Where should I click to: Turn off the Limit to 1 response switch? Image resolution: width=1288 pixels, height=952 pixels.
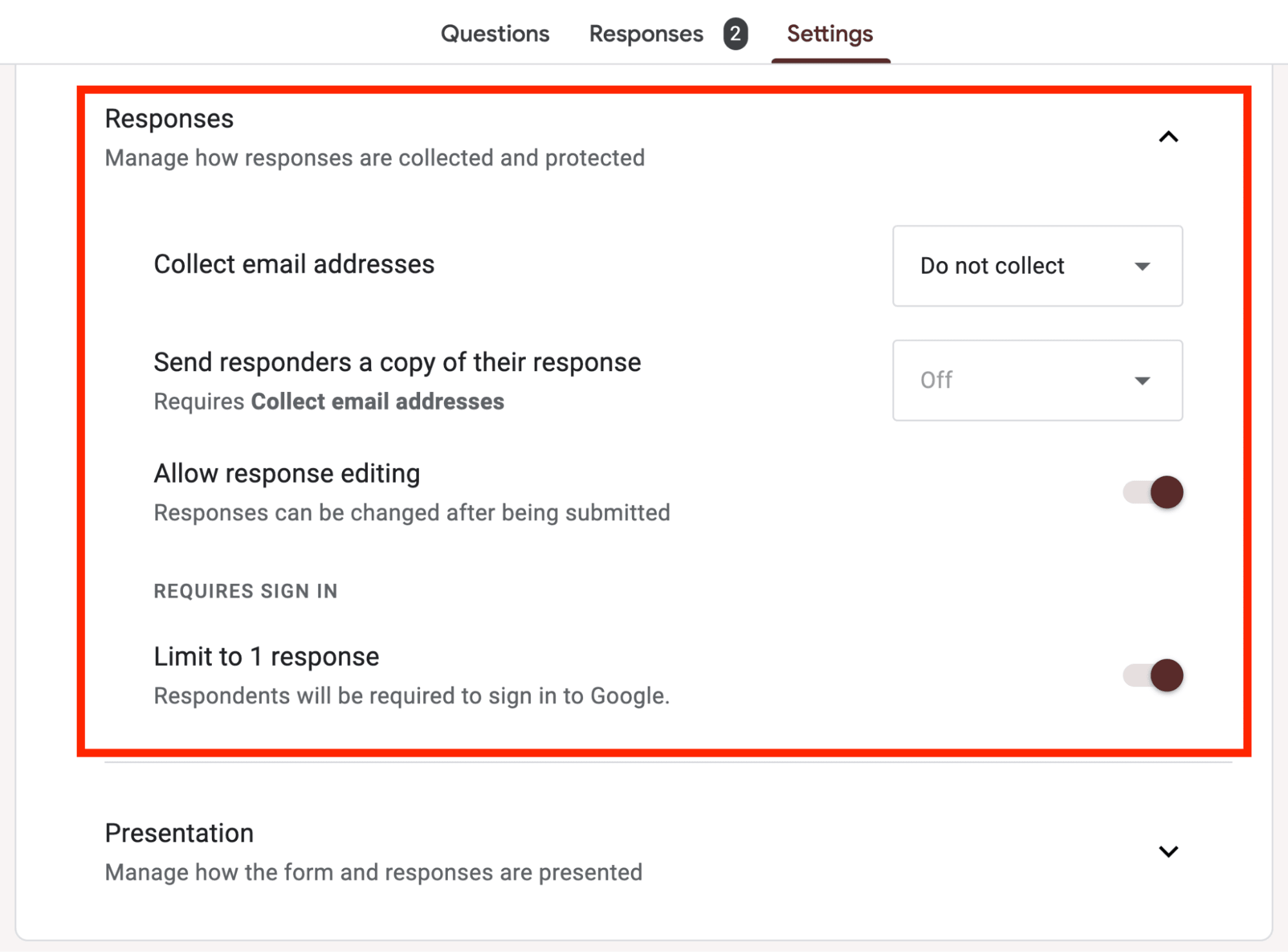[1151, 675]
